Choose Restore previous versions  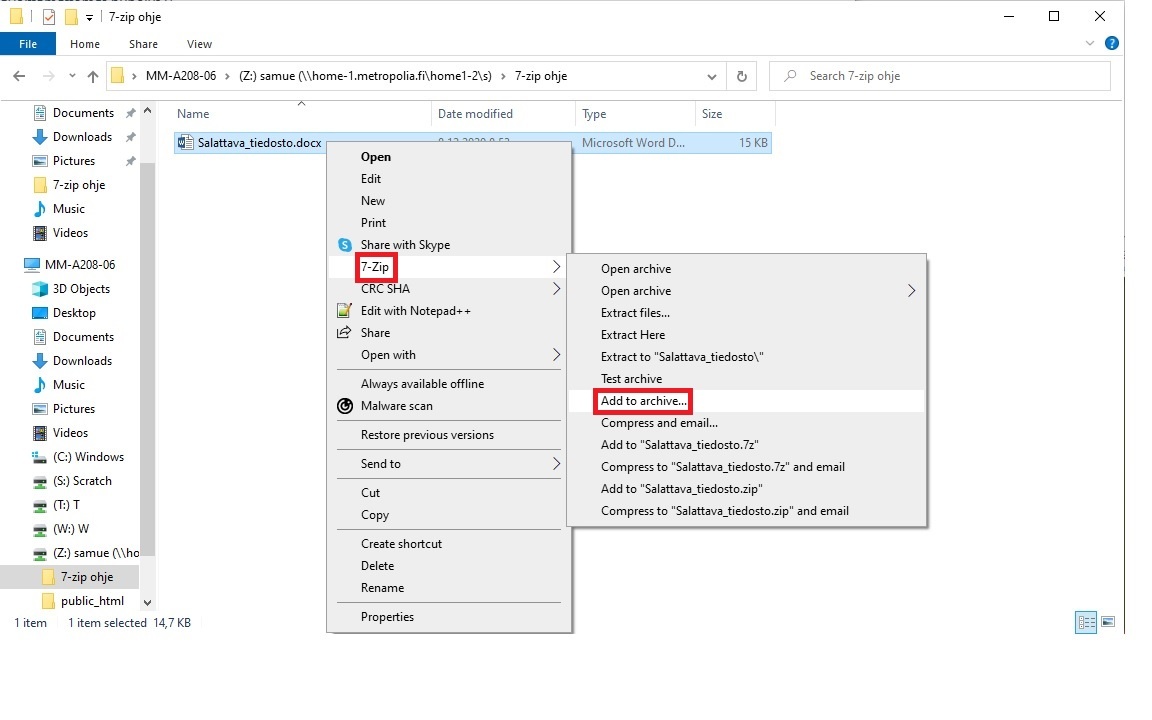[427, 435]
